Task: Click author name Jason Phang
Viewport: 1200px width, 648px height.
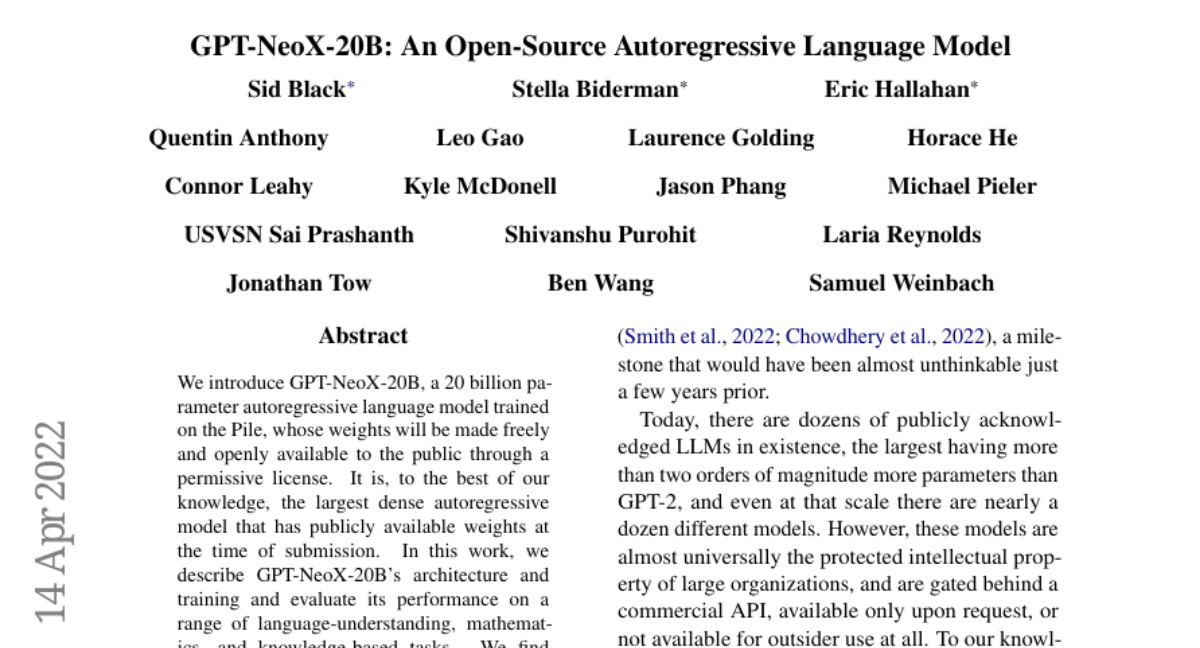Action: click(721, 187)
